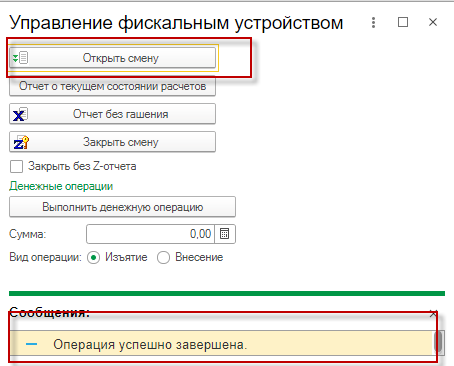This screenshot has height=366, width=454.
Task: Open calculator next to Сумма field
Action: [x=225, y=234]
